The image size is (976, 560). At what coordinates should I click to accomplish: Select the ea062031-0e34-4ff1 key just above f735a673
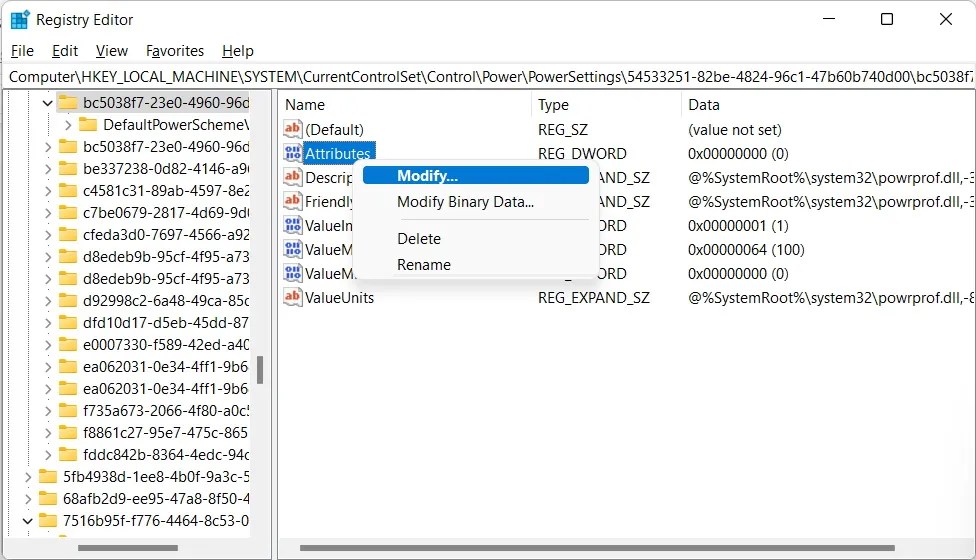coord(166,388)
